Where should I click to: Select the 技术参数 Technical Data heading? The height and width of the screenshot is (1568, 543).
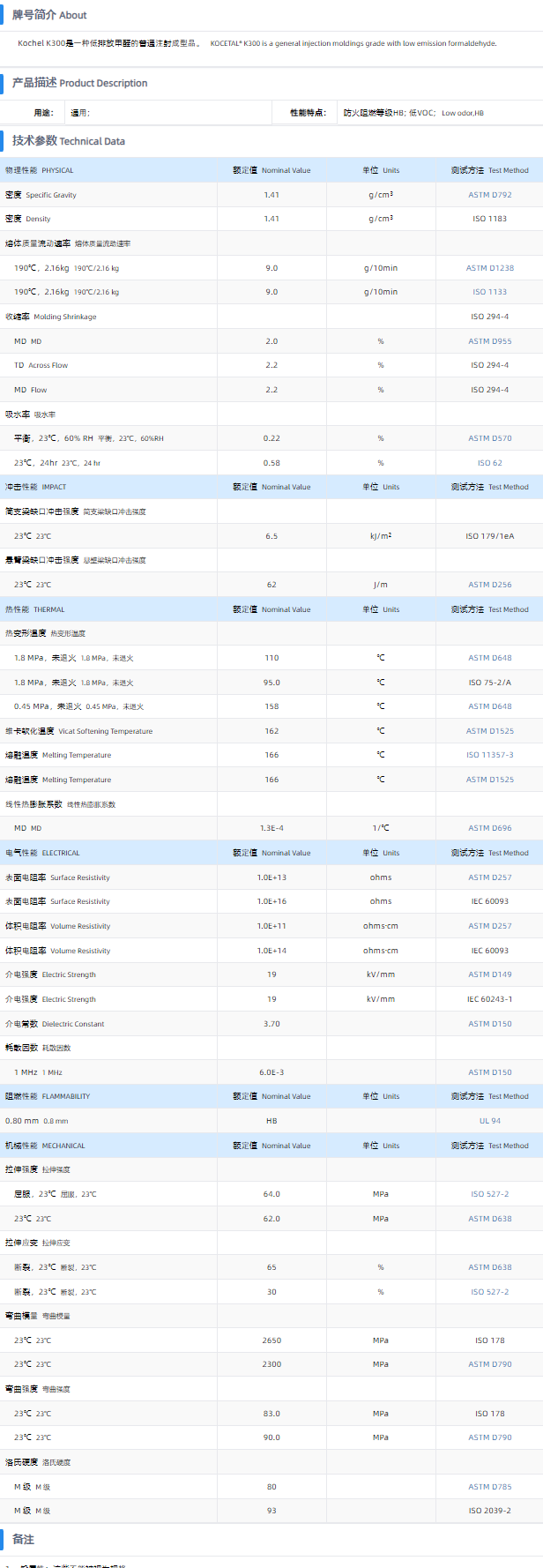[69, 141]
